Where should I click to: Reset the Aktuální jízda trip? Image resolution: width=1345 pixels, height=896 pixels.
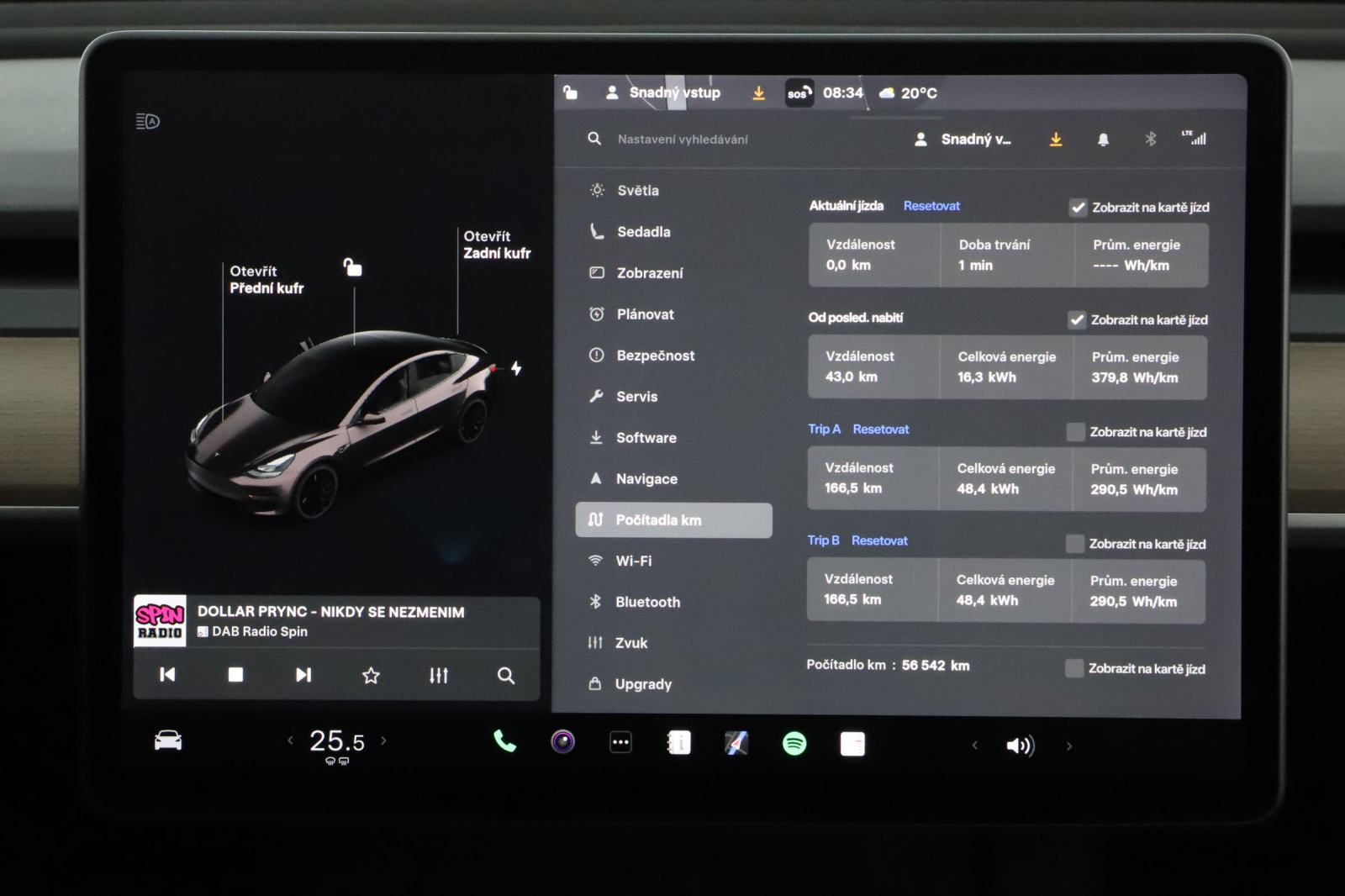[931, 206]
